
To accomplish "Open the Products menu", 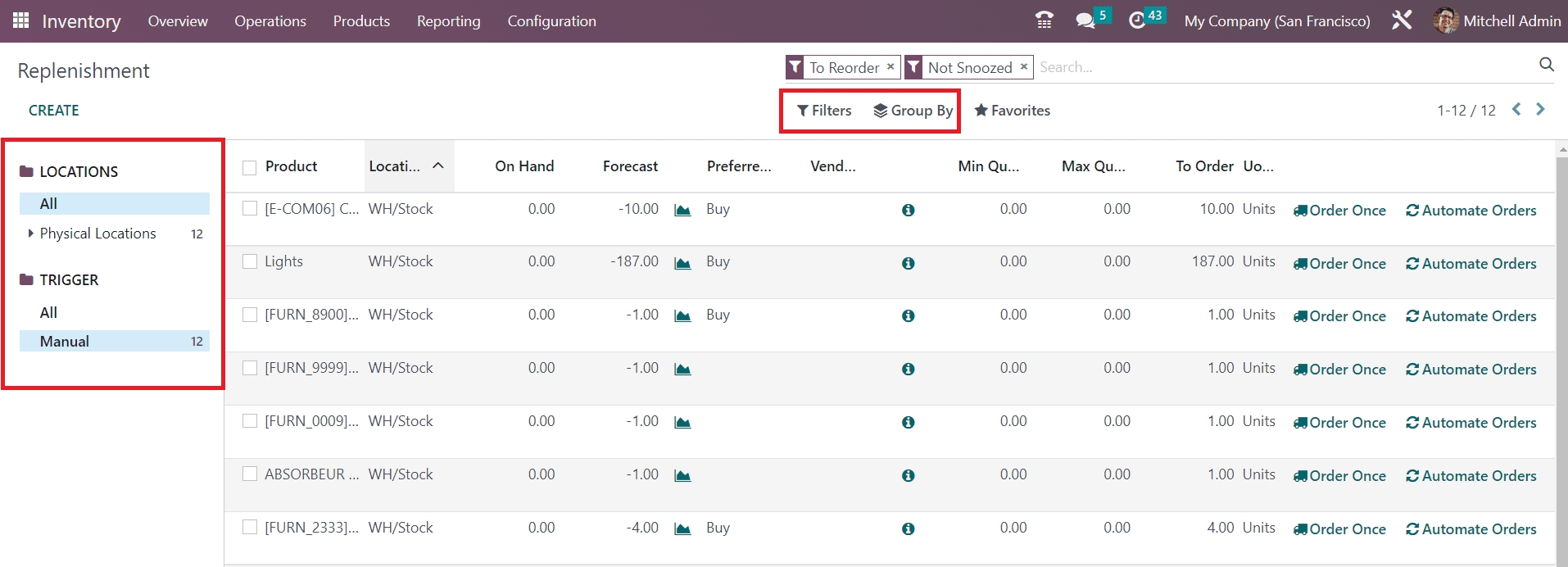I will [361, 21].
